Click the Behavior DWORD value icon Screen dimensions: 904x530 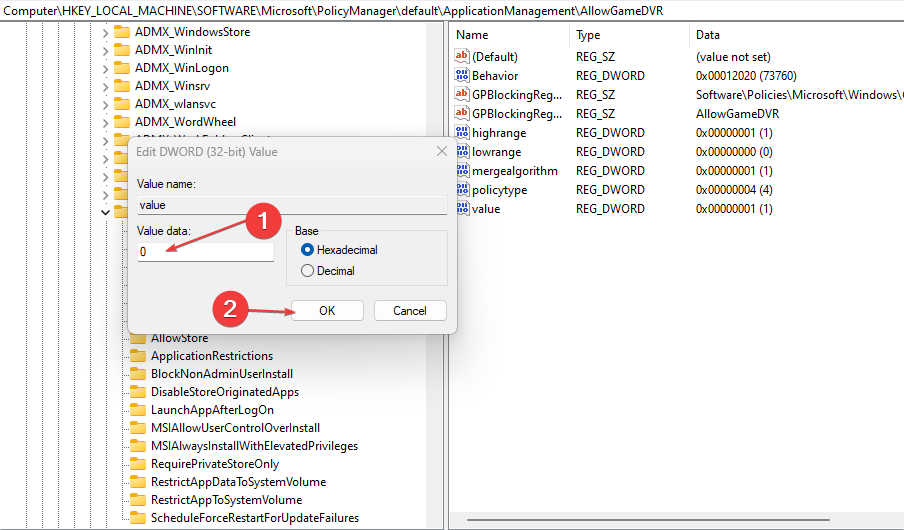pyautogui.click(x=462, y=74)
